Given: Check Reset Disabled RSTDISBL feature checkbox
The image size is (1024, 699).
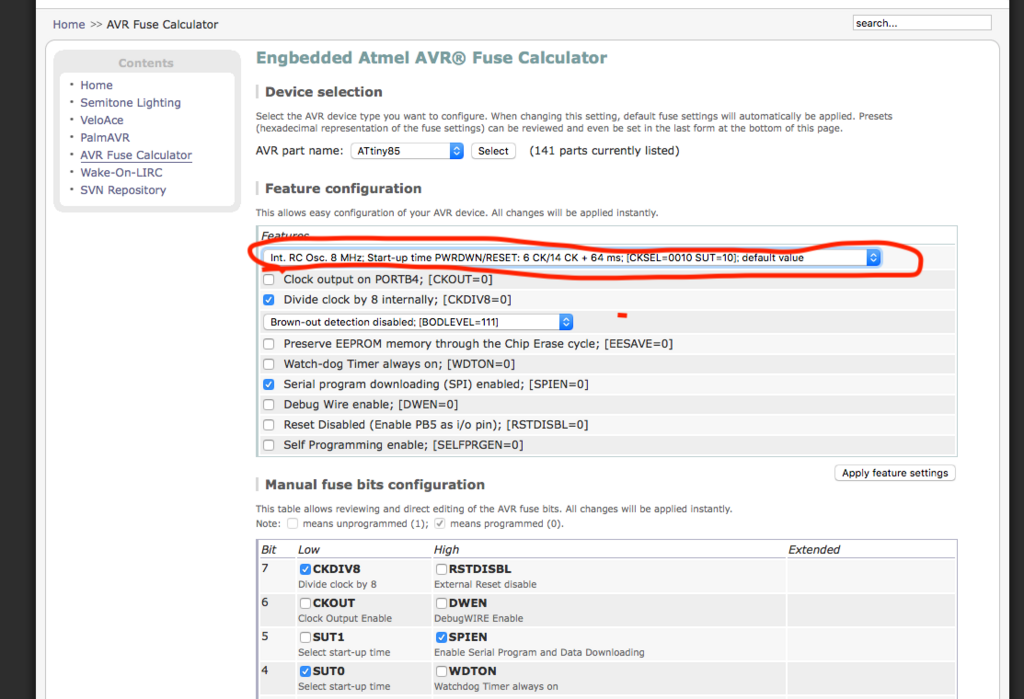Looking at the screenshot, I should (x=268, y=425).
